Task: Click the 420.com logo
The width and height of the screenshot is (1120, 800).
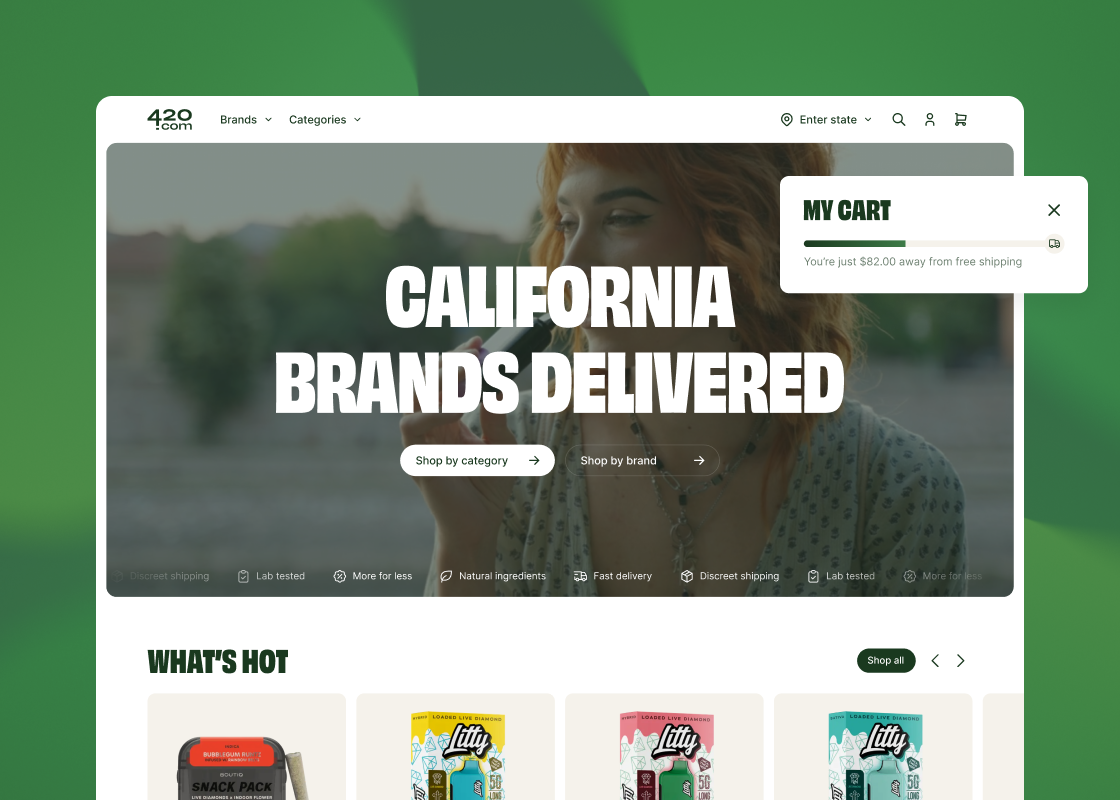Action: 169,119
